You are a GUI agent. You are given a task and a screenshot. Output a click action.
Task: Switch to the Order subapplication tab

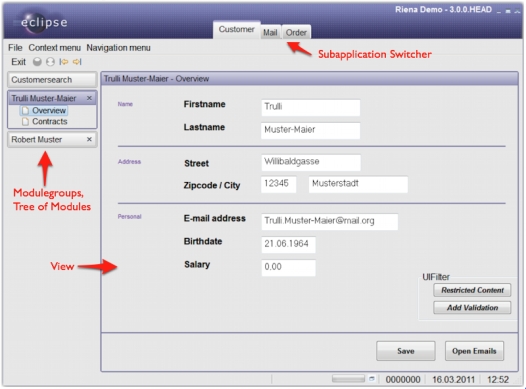pos(296,33)
